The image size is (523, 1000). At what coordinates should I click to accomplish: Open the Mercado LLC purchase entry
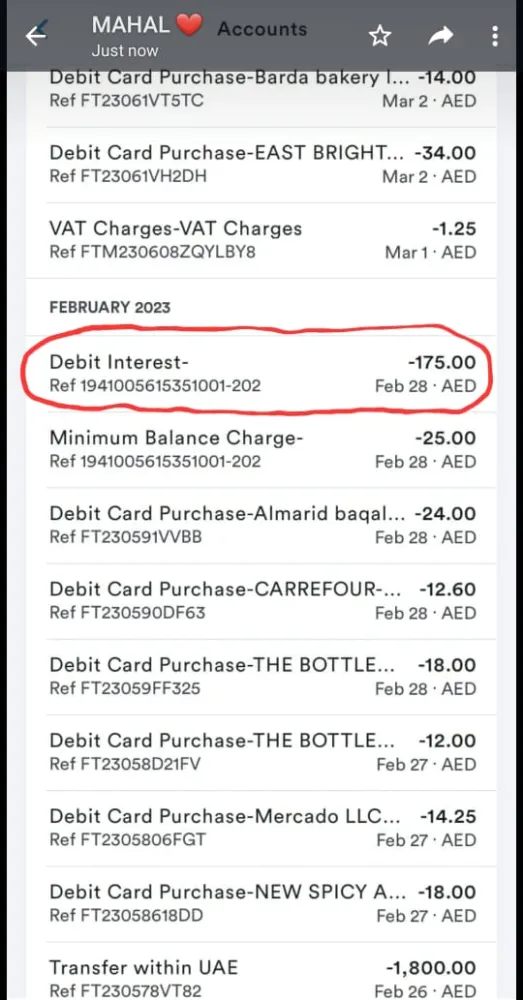click(262, 828)
